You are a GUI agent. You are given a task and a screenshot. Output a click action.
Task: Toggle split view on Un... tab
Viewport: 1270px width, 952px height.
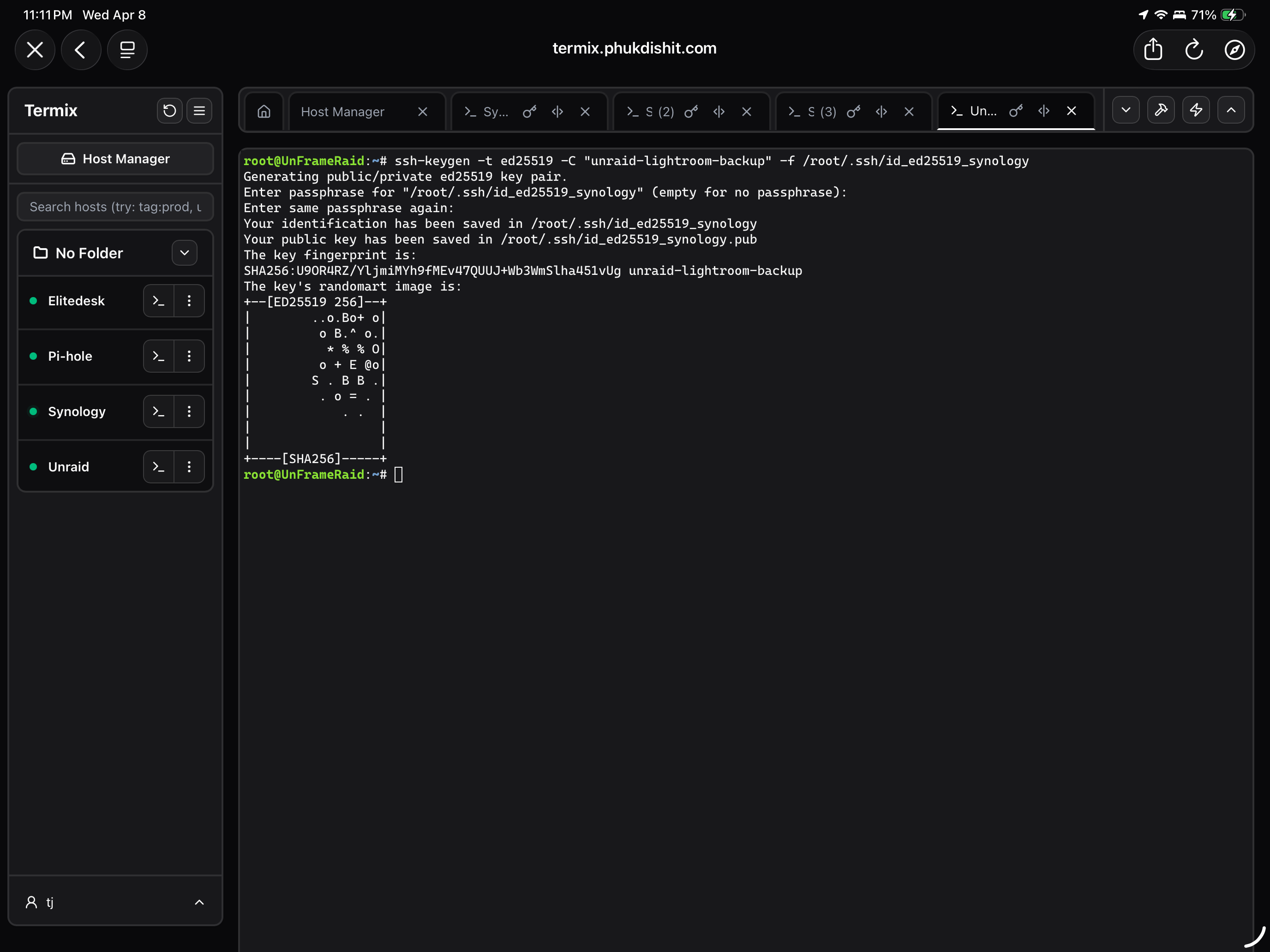tap(1044, 111)
